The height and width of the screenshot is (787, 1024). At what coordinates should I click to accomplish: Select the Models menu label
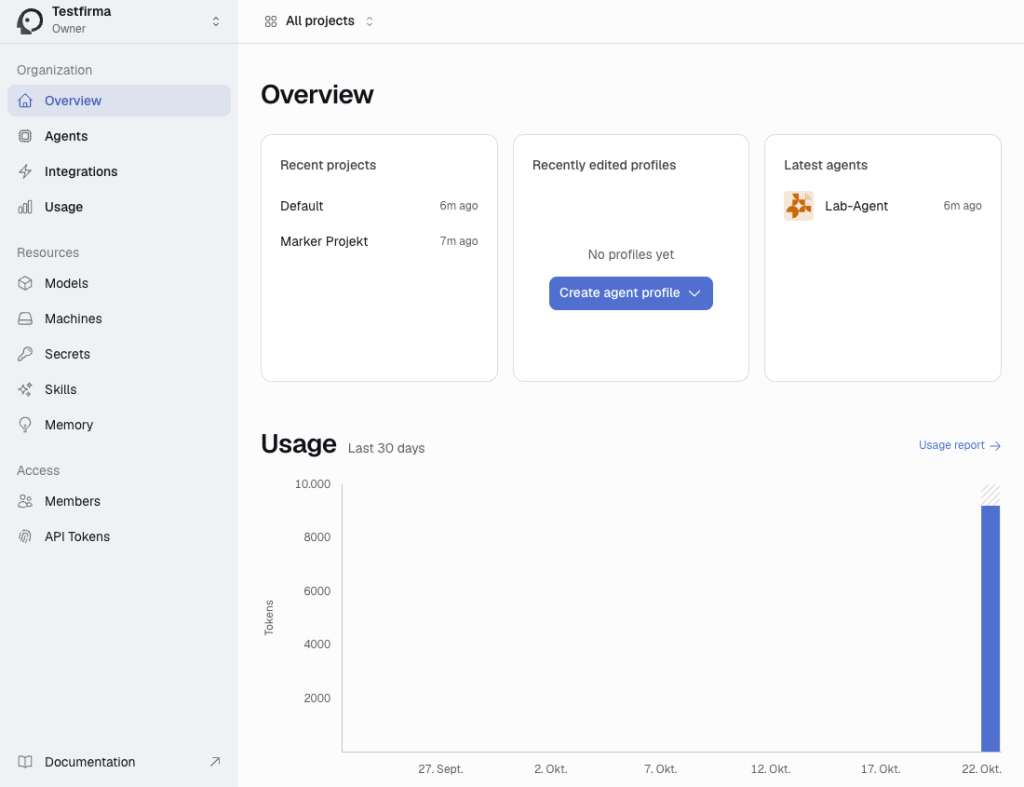[67, 283]
